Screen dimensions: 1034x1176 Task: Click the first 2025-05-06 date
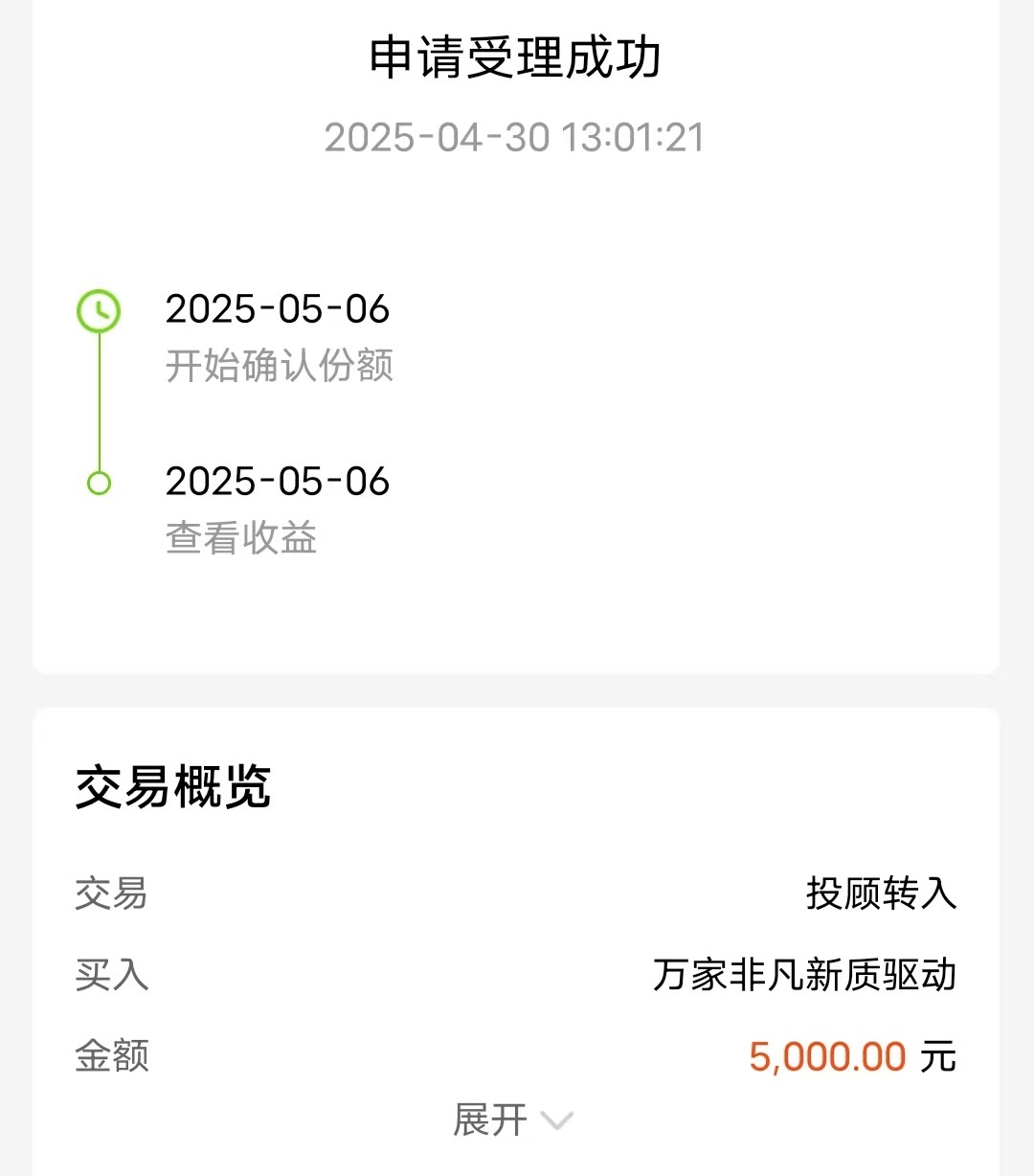point(278,309)
